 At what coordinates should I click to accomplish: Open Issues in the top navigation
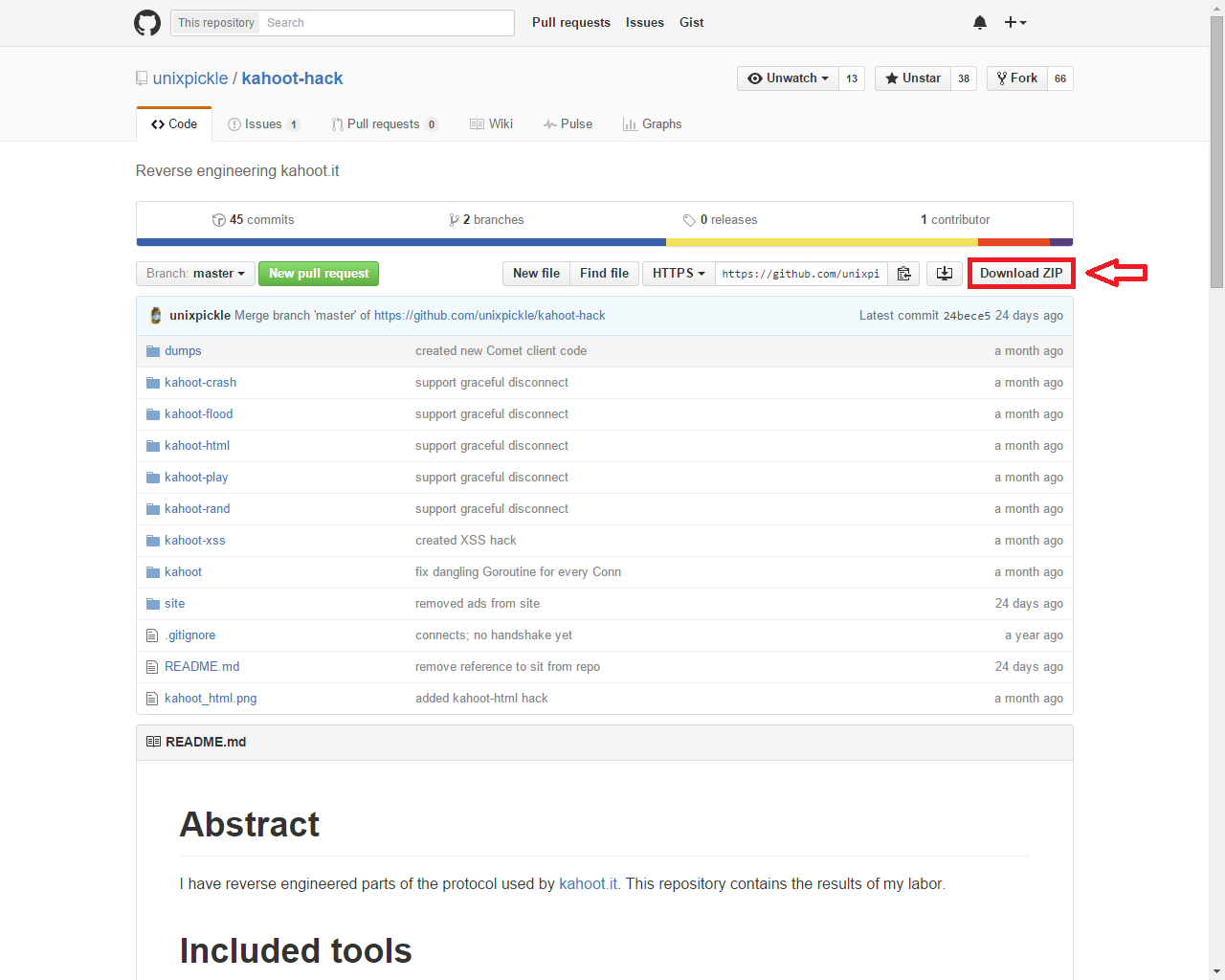pyautogui.click(x=645, y=22)
